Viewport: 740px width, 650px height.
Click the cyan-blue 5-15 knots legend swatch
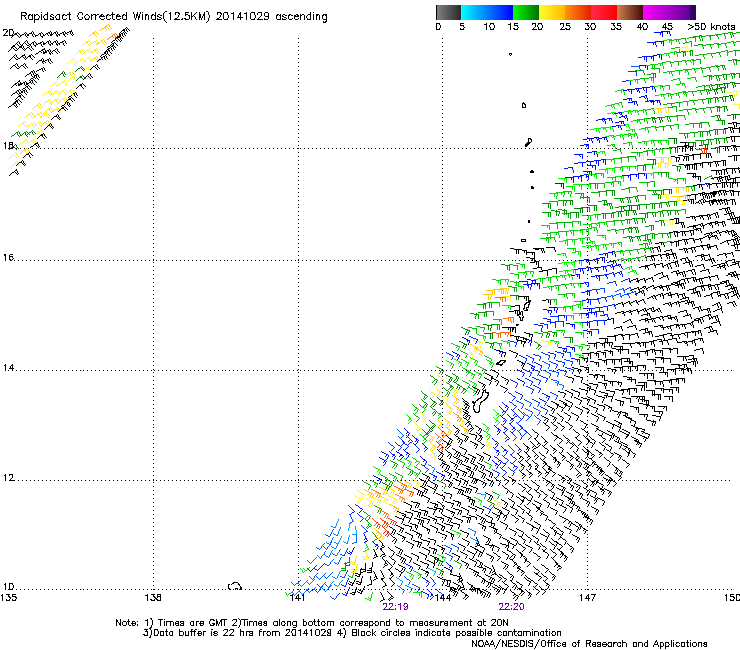click(487, 12)
